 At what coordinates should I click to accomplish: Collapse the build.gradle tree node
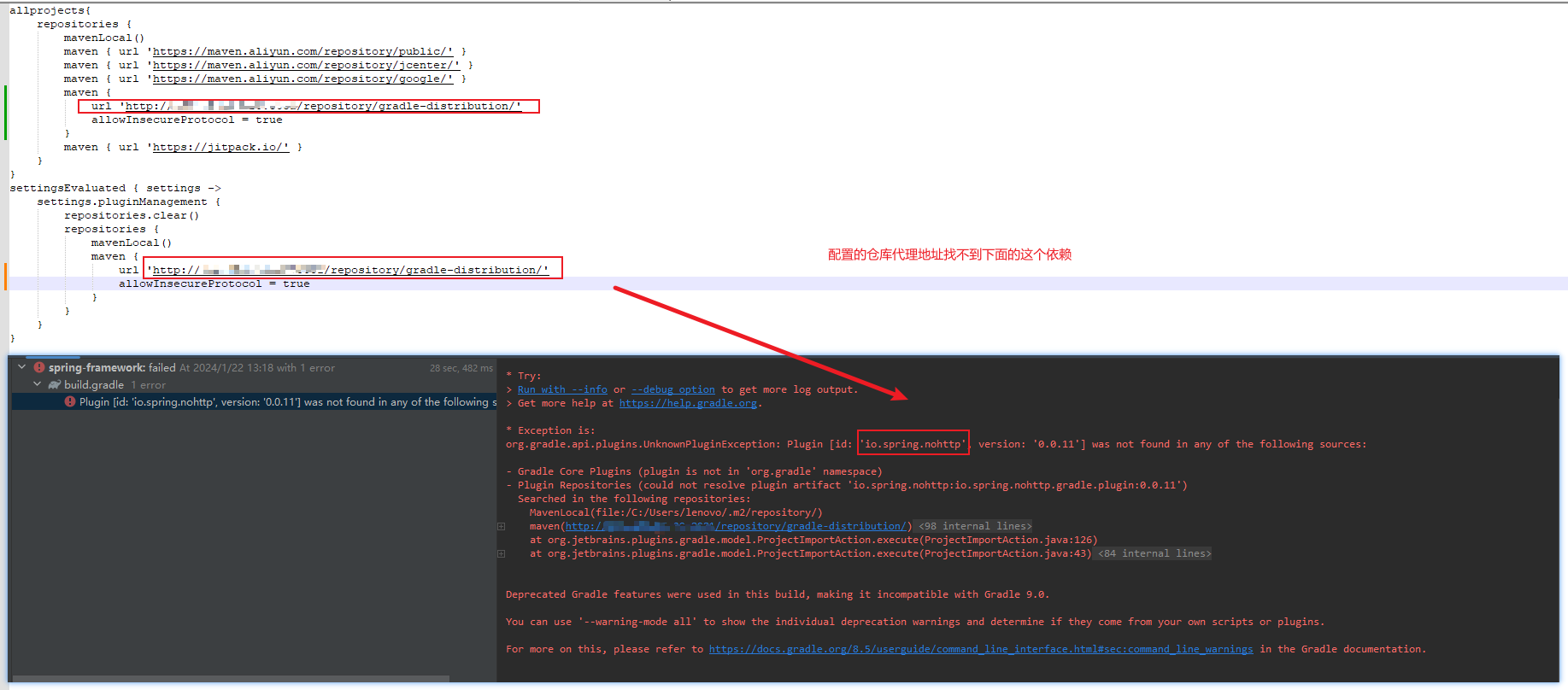[x=37, y=384]
